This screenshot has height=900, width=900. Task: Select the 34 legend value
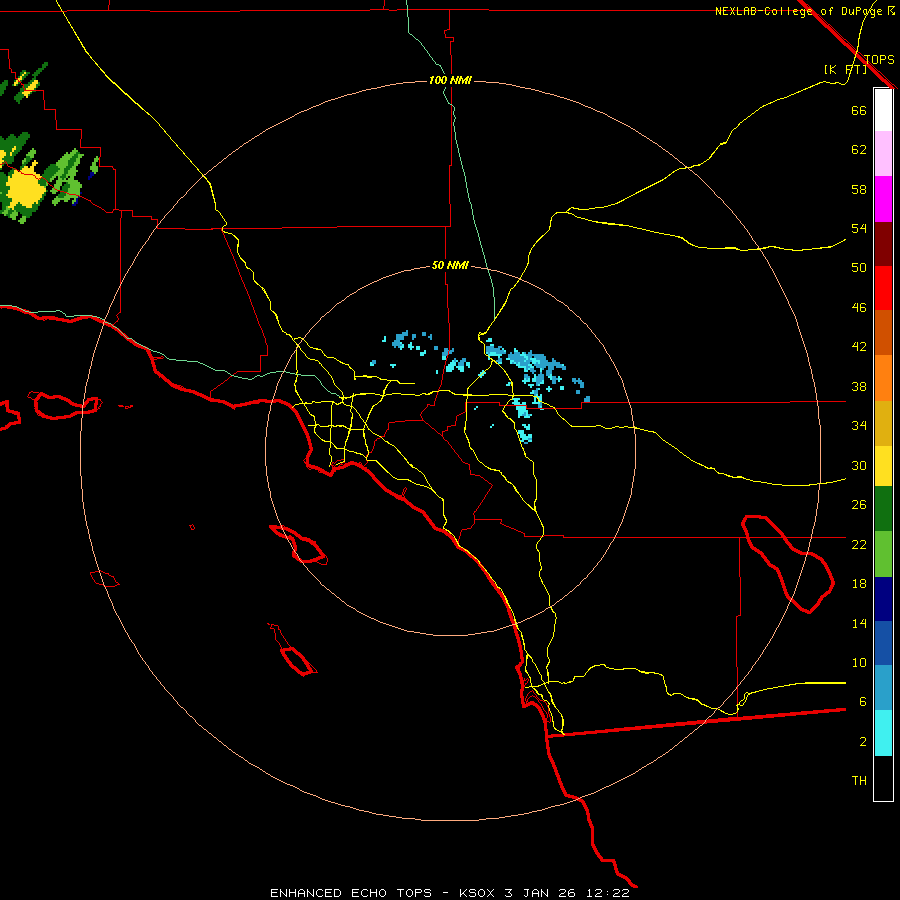point(859,426)
